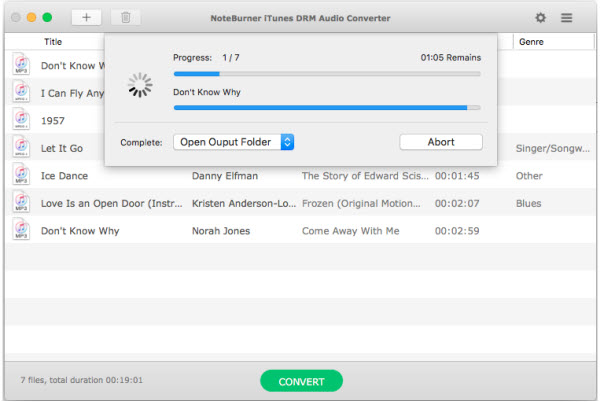Viewport: 600px width, 402px height.
Task: Open the hamburger menu
Action: click(566, 18)
